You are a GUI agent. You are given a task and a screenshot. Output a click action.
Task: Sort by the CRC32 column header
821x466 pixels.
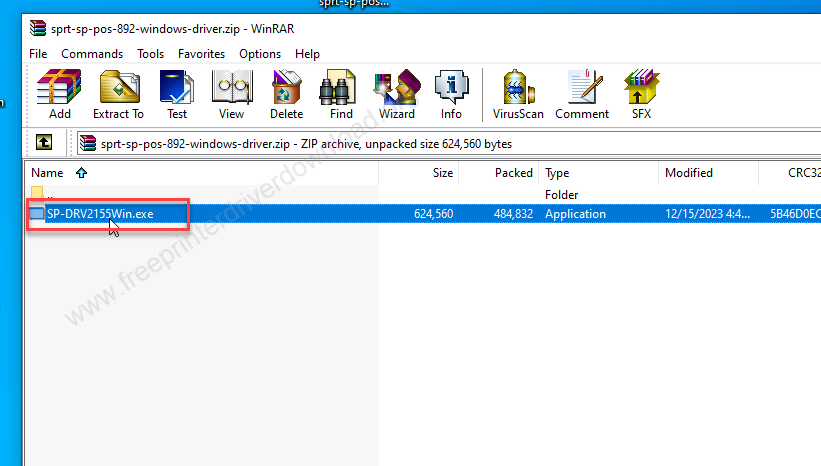pyautogui.click(x=790, y=173)
